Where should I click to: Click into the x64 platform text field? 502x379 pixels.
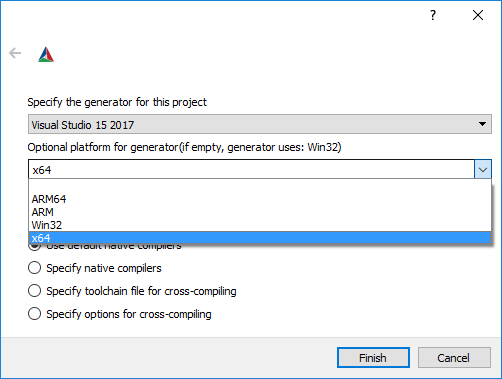[251, 170]
